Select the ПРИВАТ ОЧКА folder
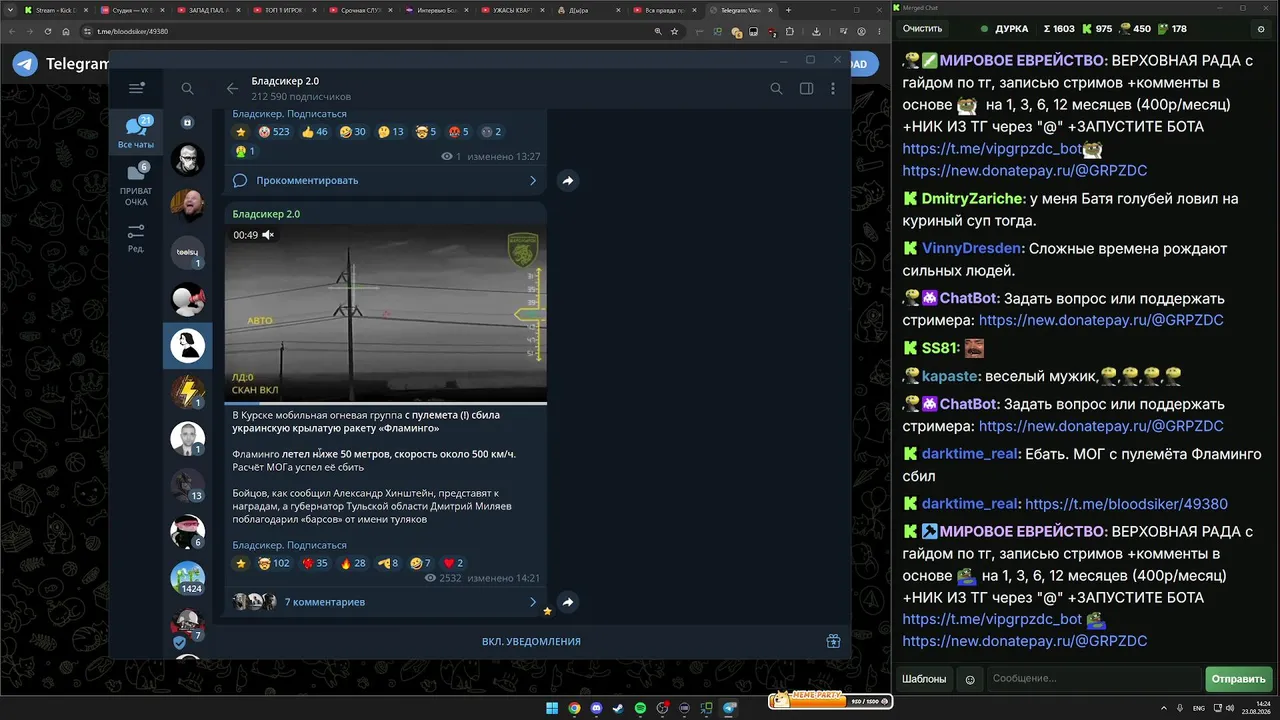1280x720 pixels. click(136, 185)
